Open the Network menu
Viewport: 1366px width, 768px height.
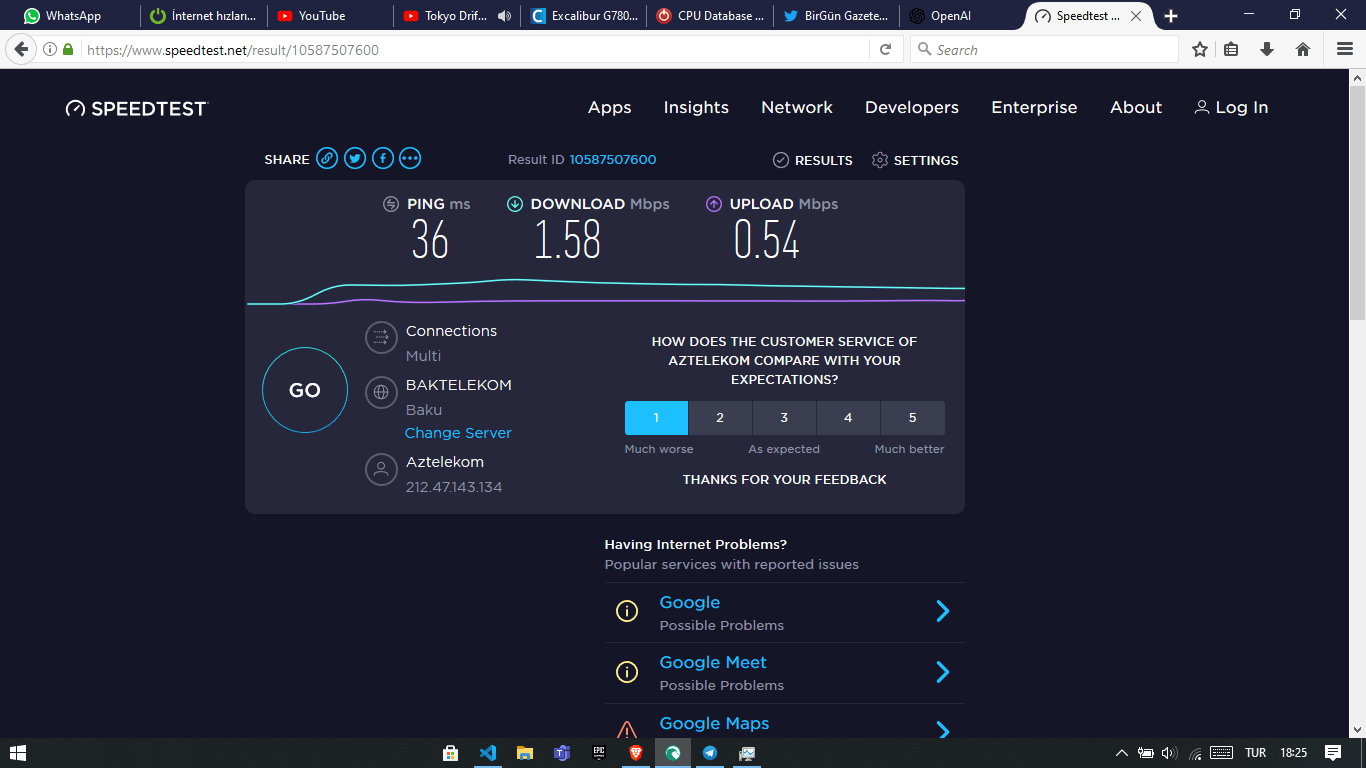pyautogui.click(x=797, y=108)
